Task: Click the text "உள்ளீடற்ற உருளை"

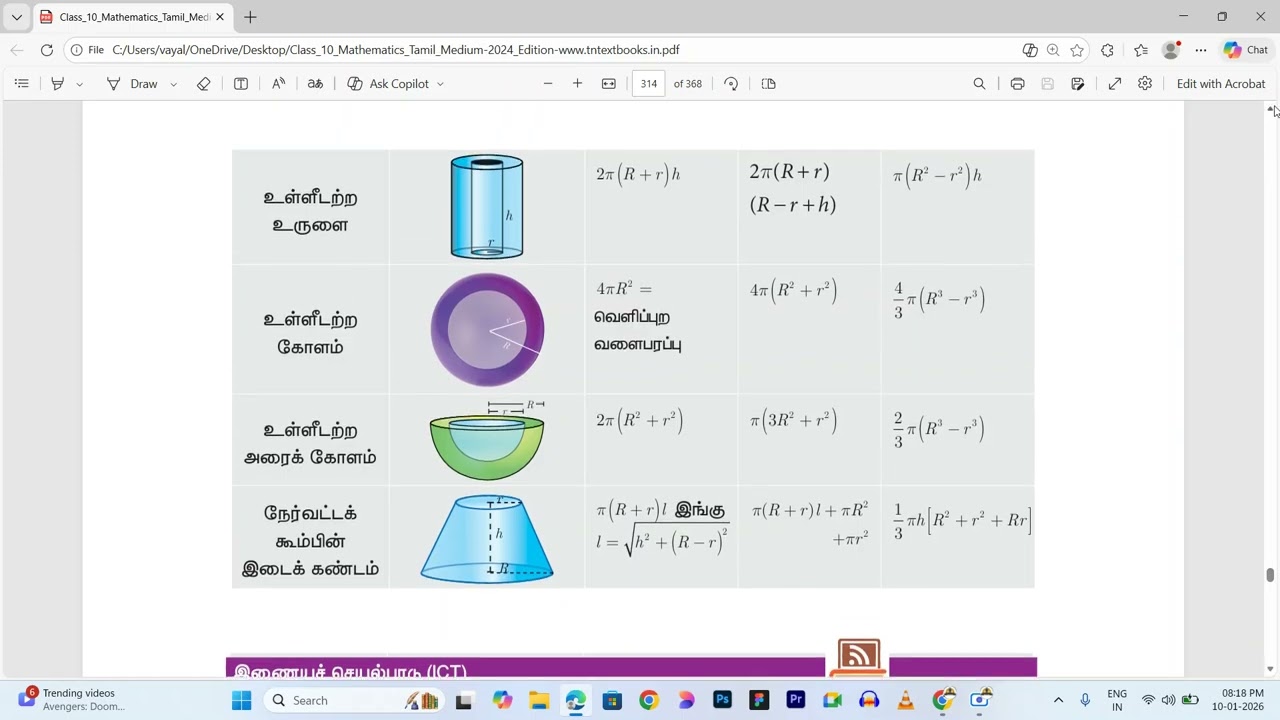Action: (x=310, y=211)
